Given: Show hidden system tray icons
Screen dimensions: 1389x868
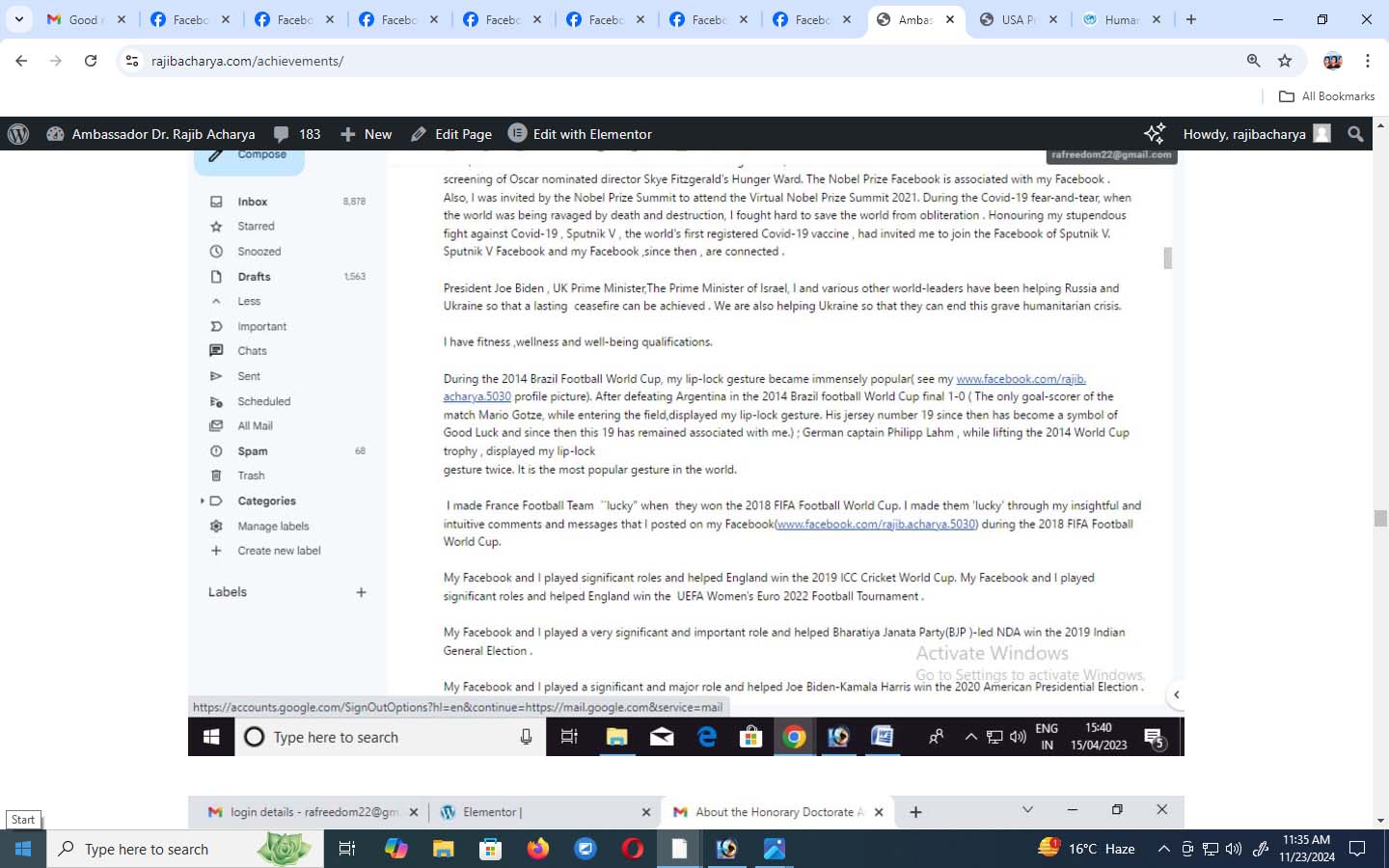Looking at the screenshot, I should (x=1163, y=849).
